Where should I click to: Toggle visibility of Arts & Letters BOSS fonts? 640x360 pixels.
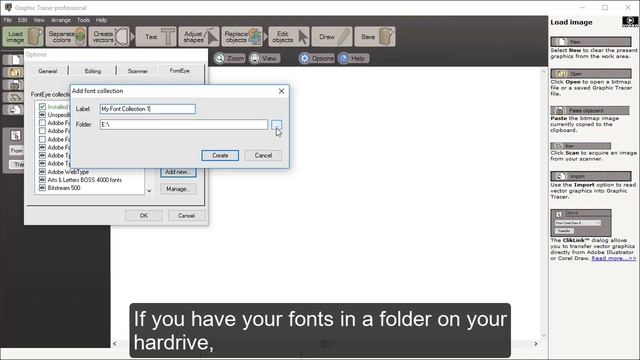pyautogui.click(x=42, y=180)
